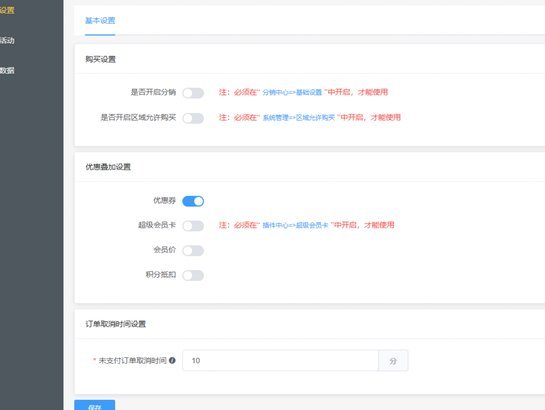Click the 超级会员卡 label
This screenshot has height=410, width=545.
[x=157, y=225]
